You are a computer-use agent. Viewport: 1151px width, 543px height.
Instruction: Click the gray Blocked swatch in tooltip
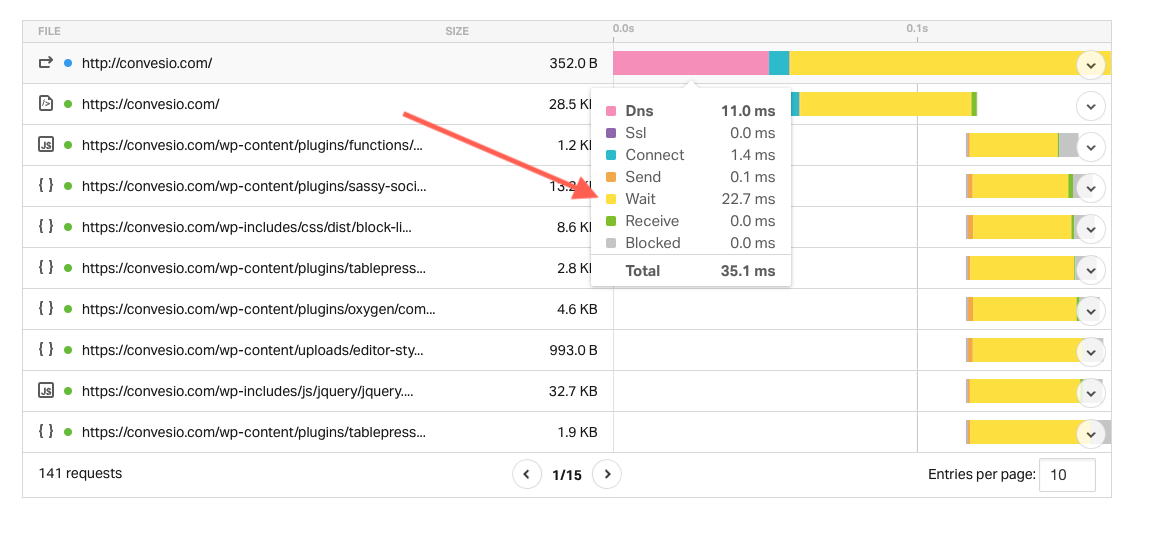tap(611, 244)
